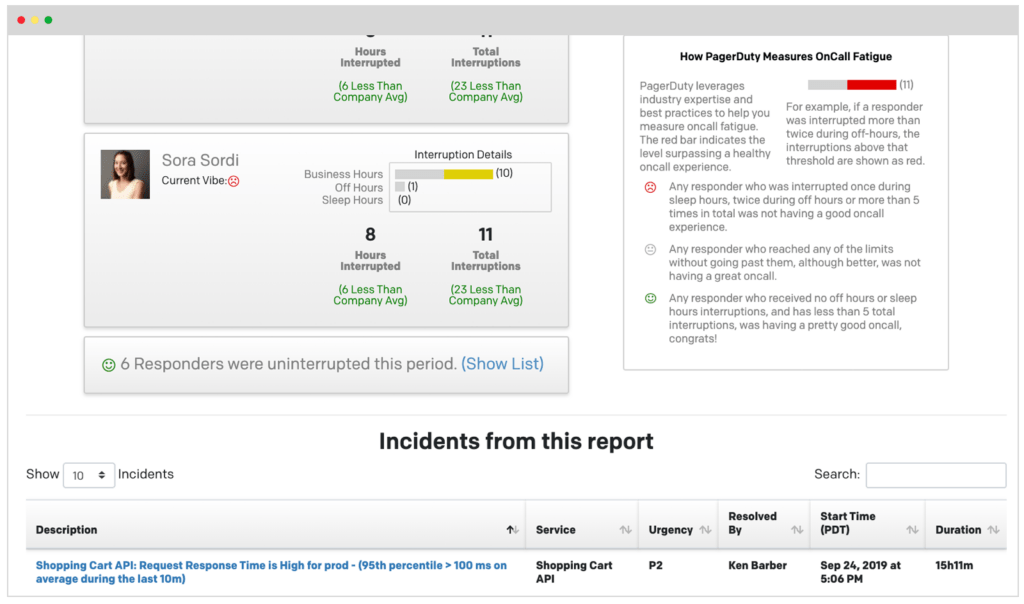Click the red close window button
This screenshot has height=604, width=1024.
[x=21, y=20]
